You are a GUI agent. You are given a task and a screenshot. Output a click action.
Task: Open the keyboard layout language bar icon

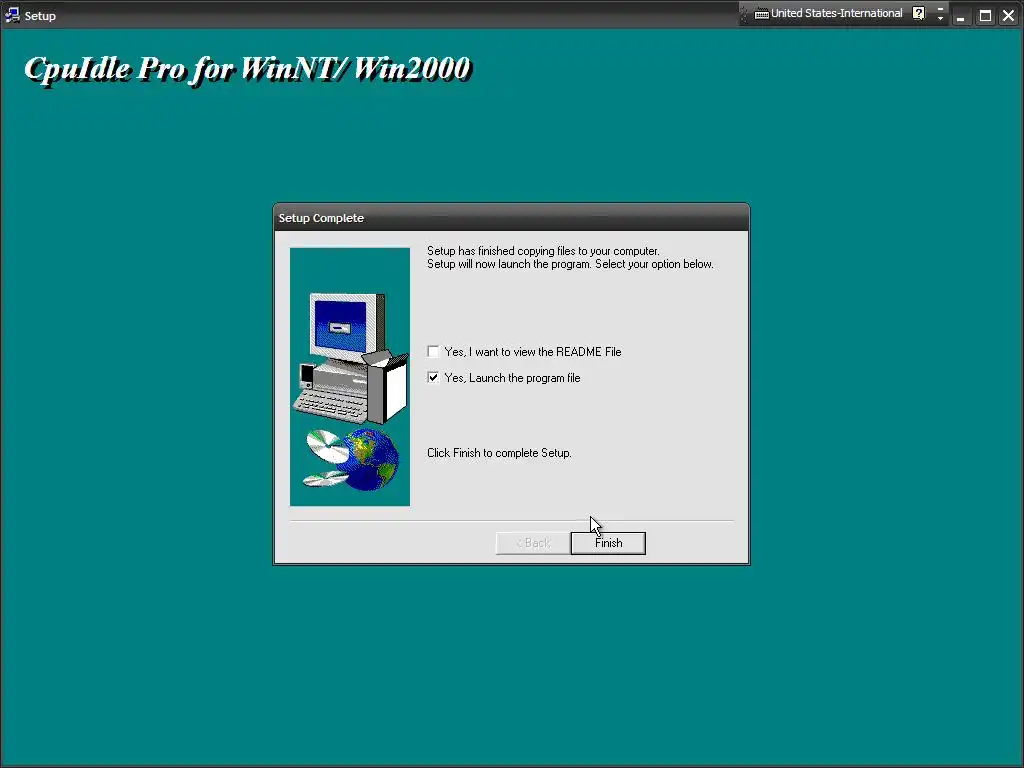coord(761,14)
